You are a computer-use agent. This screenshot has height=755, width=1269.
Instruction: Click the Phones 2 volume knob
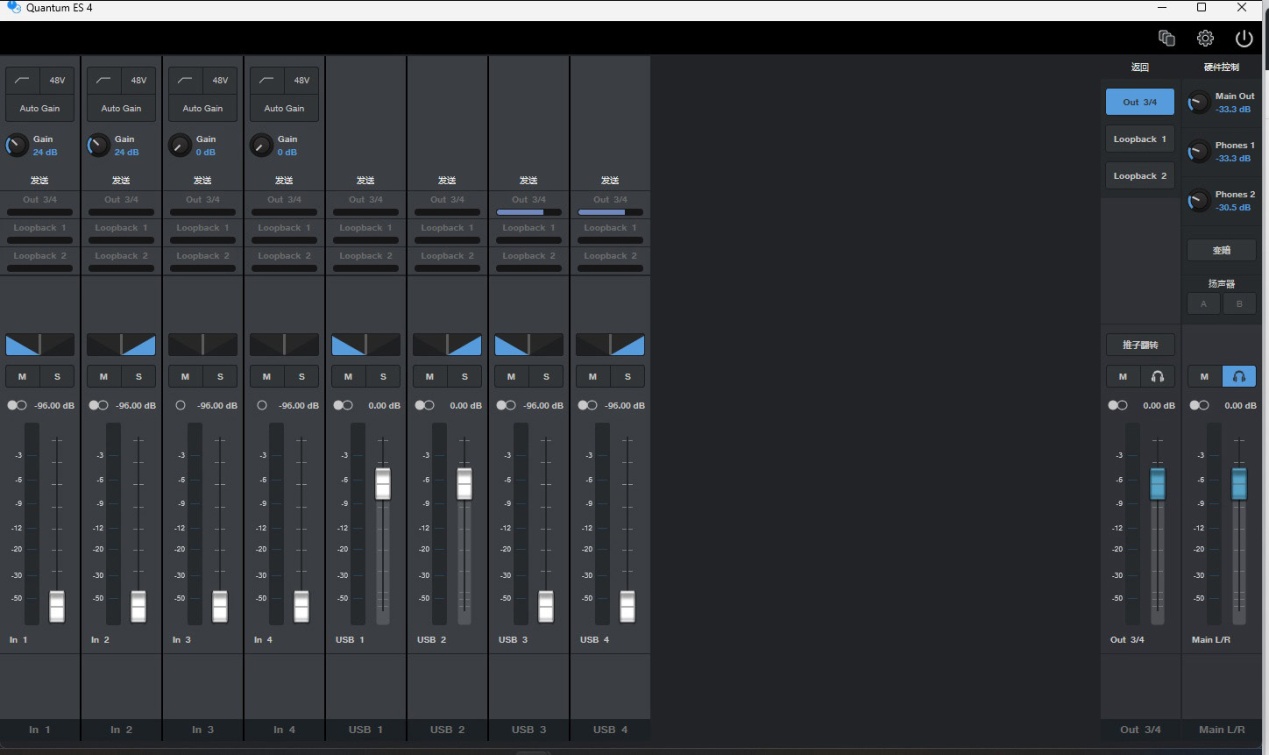click(x=1198, y=201)
